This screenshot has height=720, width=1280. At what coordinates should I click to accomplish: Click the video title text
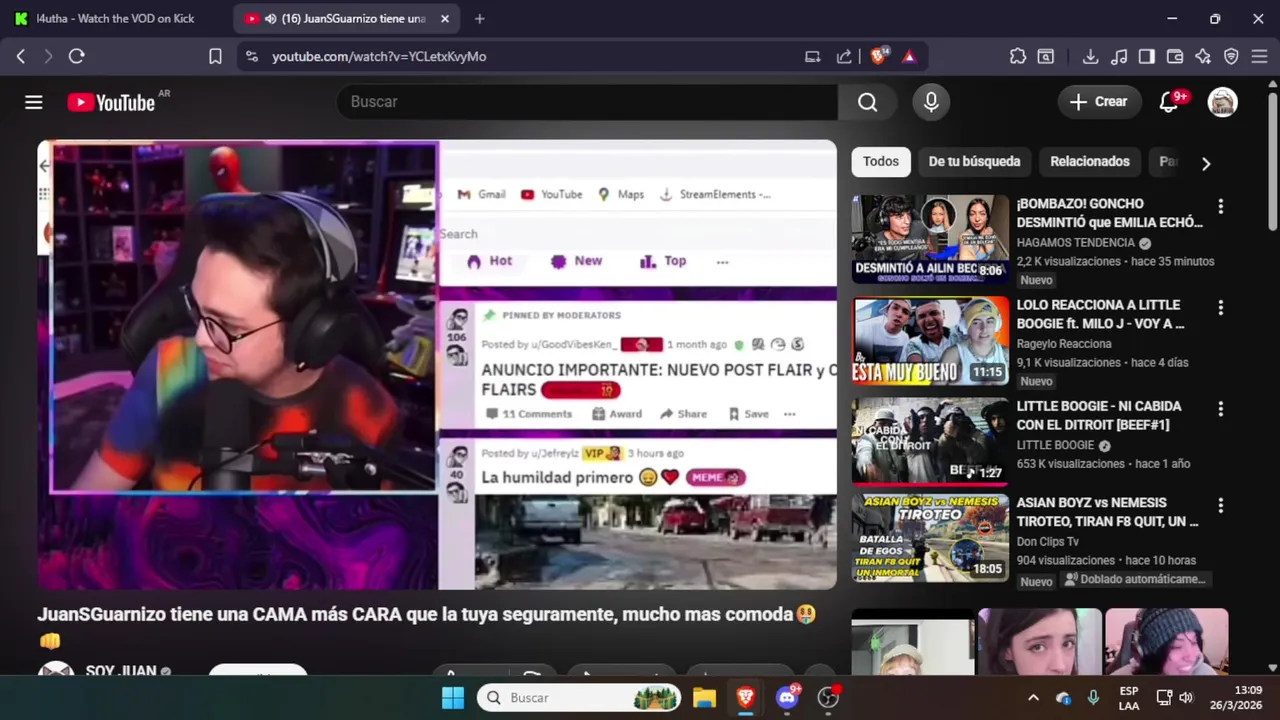pyautogui.click(x=427, y=626)
